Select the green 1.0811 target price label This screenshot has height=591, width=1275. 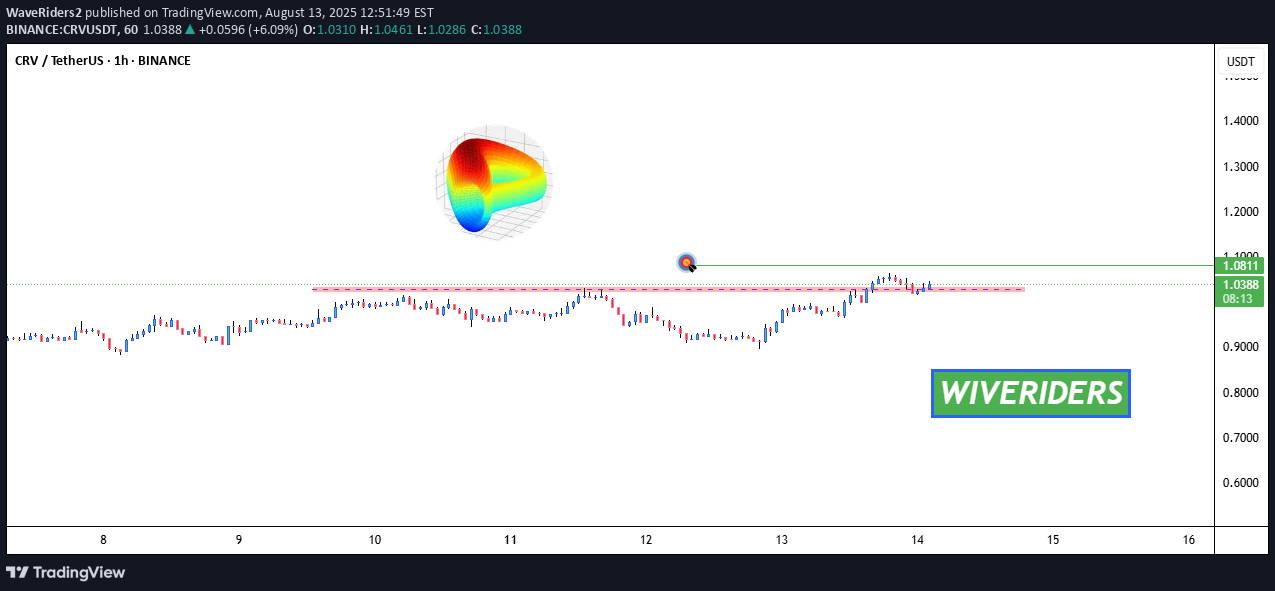click(x=1240, y=266)
